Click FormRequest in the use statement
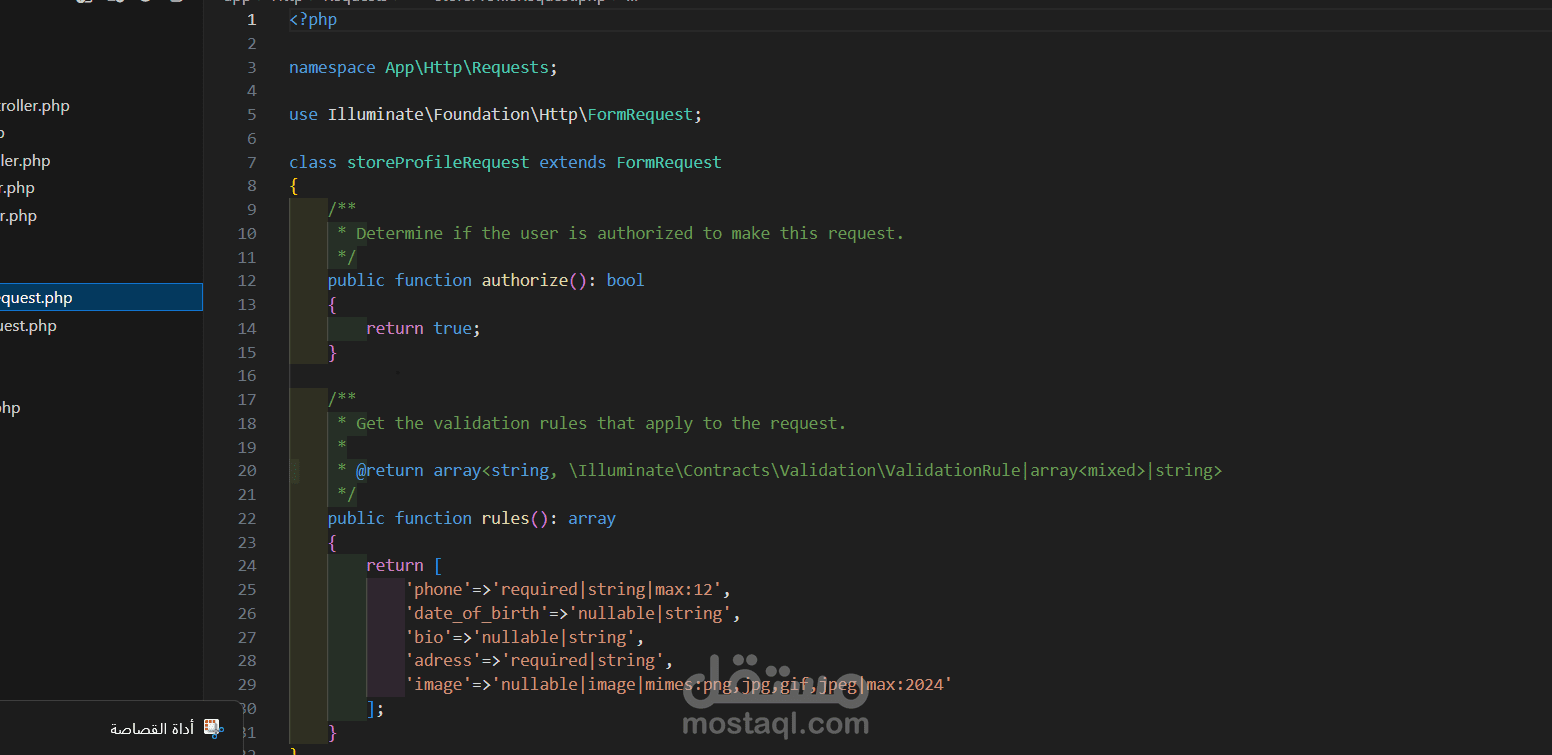Image resolution: width=1552 pixels, height=755 pixels. pyautogui.click(x=640, y=115)
